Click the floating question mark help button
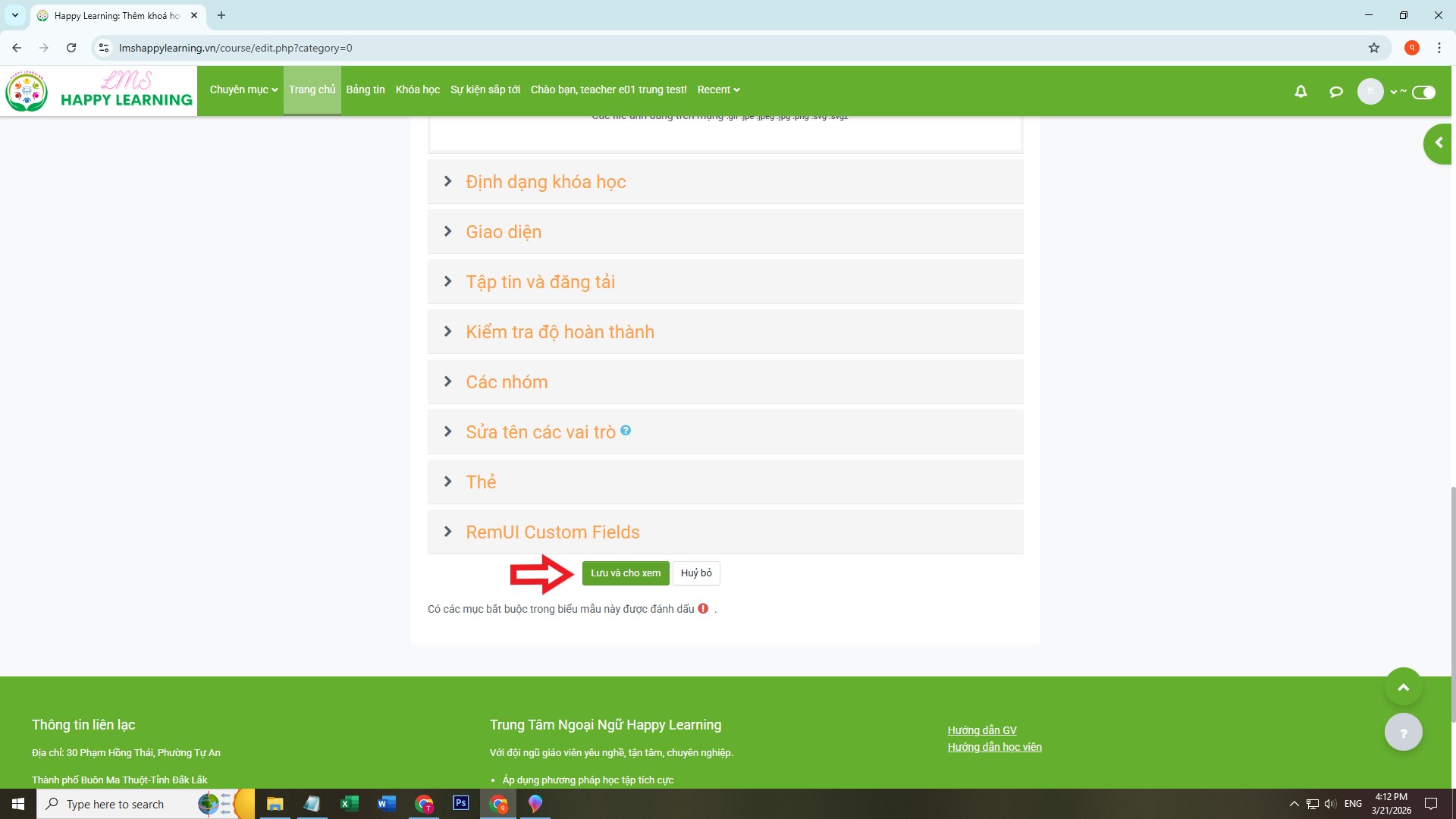Image resolution: width=1456 pixels, height=819 pixels. pos(1403,733)
